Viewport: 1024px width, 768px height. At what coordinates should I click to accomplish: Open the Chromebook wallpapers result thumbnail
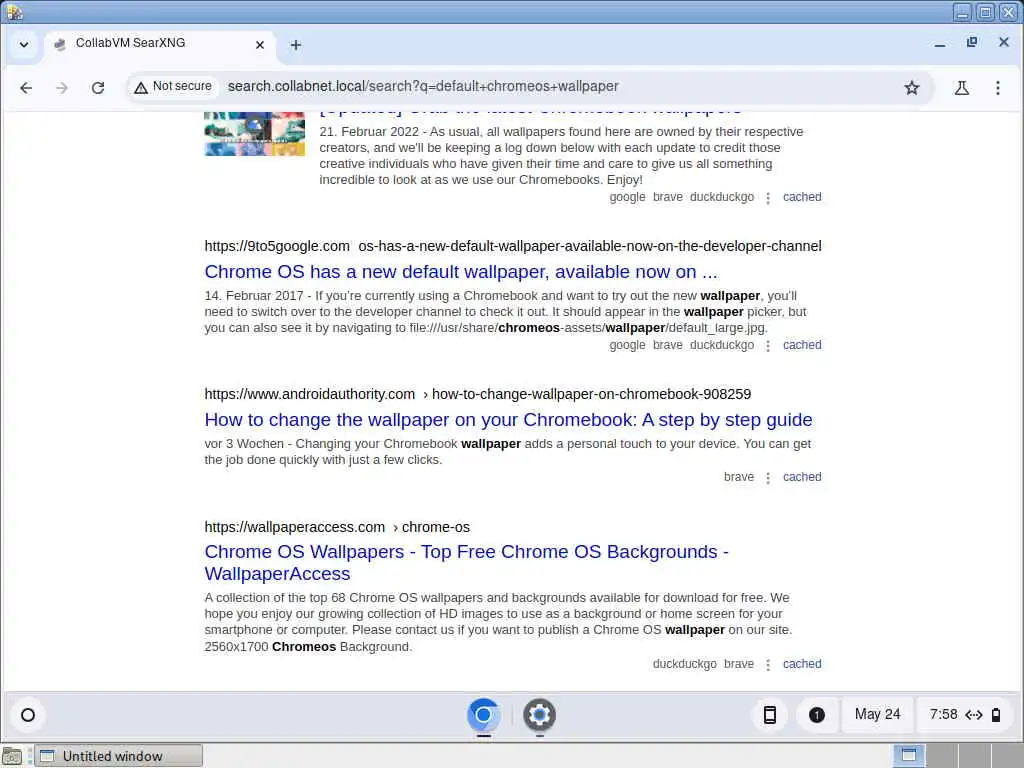coord(255,134)
